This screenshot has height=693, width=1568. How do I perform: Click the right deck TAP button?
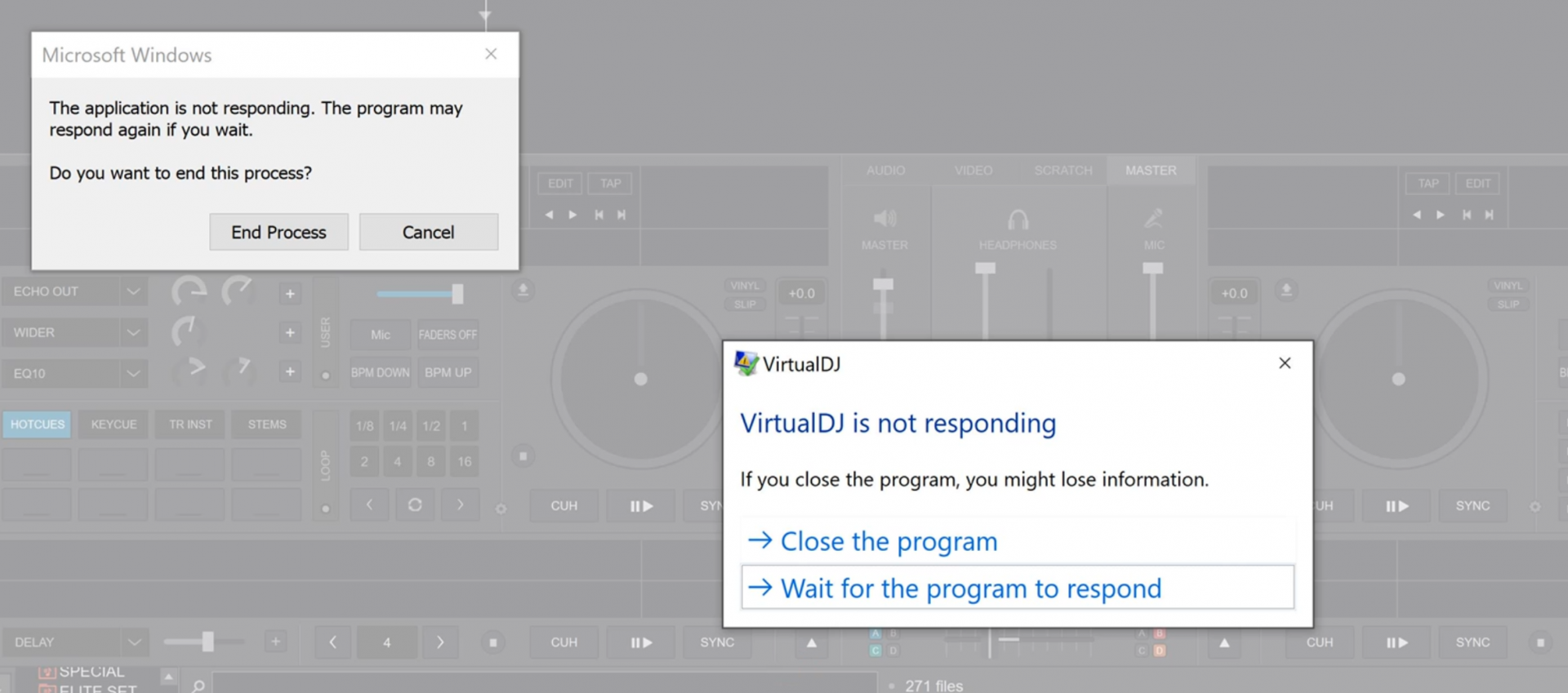coord(1428,184)
